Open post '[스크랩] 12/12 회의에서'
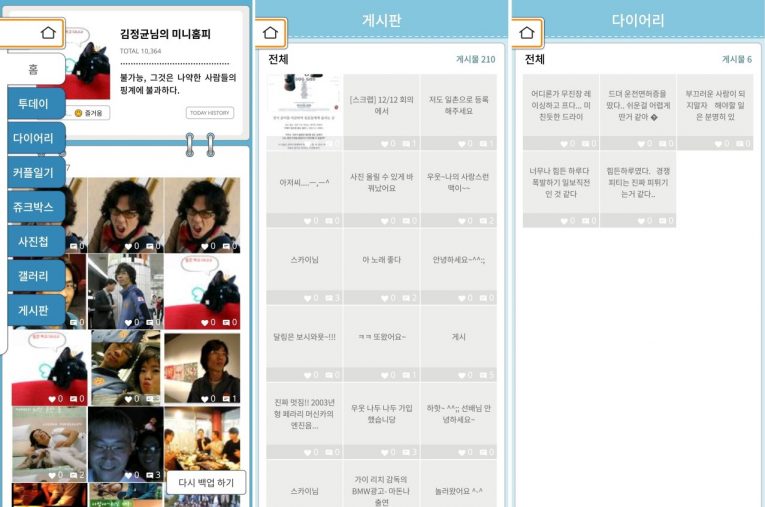 point(382,112)
